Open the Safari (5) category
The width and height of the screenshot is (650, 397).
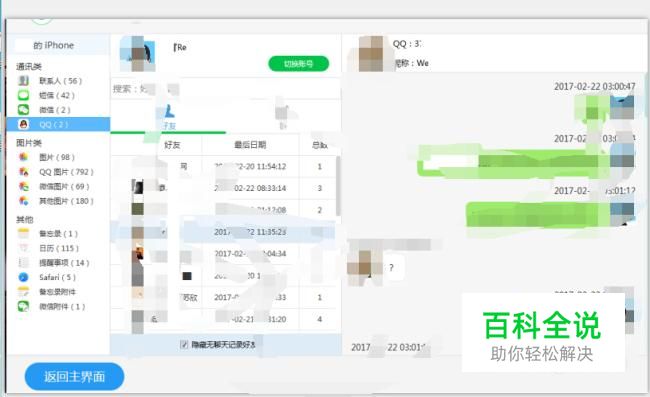coord(58,277)
